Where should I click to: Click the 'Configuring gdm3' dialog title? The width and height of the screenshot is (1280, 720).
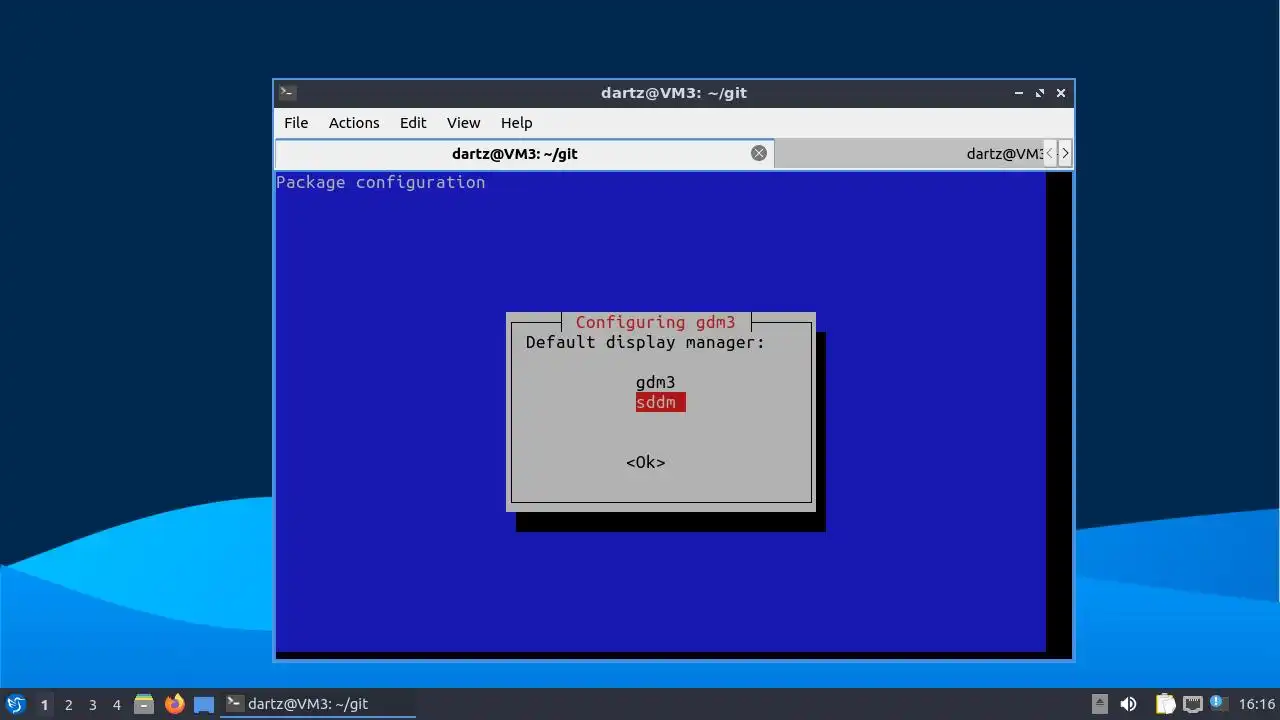tap(655, 322)
